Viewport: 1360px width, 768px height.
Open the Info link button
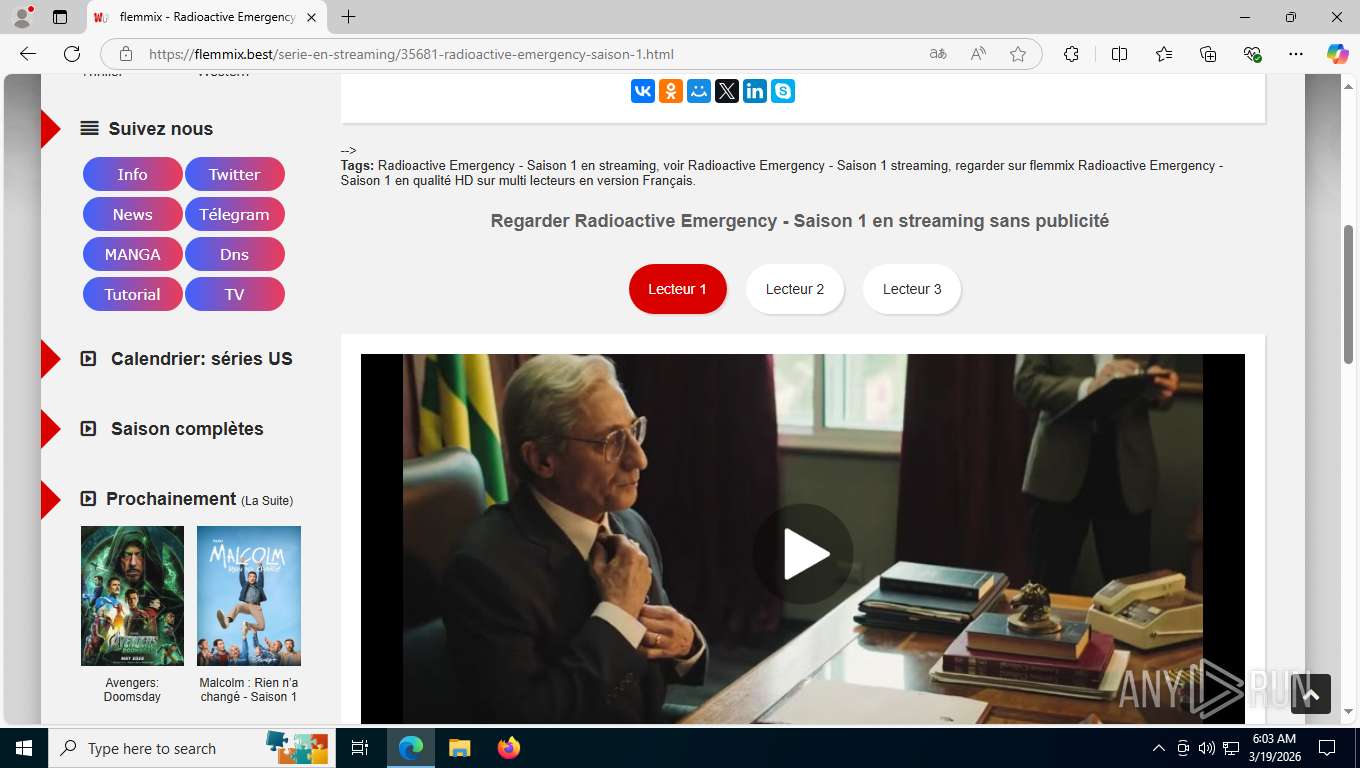click(x=133, y=174)
